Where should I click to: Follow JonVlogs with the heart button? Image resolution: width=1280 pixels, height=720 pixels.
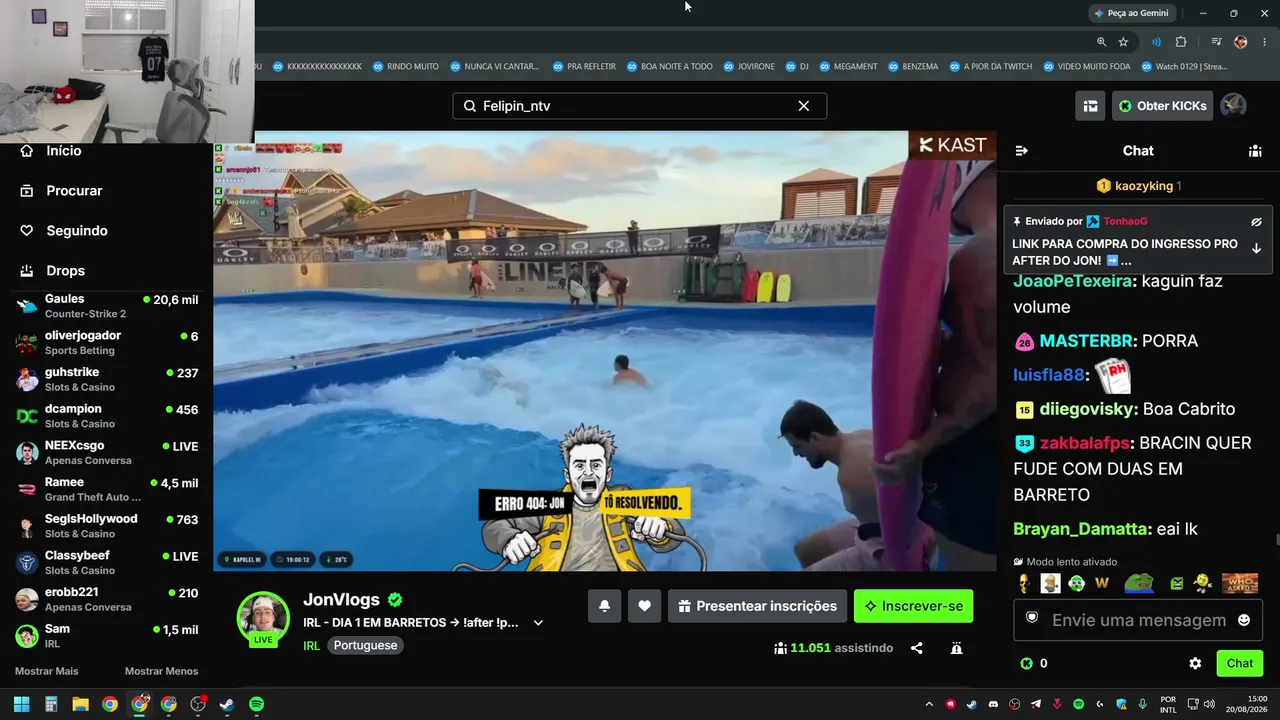(x=644, y=606)
